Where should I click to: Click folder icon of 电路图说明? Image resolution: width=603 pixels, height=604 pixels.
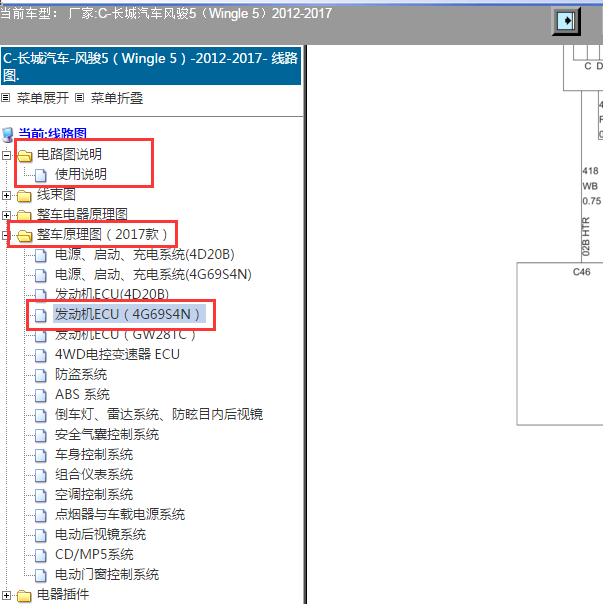[24, 156]
